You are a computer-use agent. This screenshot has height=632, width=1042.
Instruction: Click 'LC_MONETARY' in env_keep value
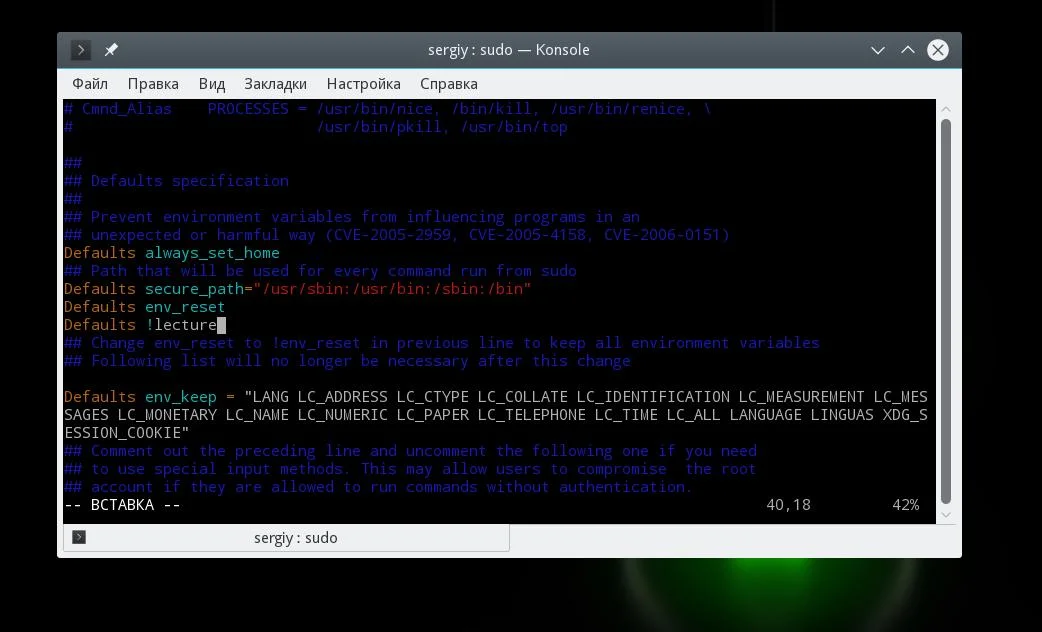point(167,415)
